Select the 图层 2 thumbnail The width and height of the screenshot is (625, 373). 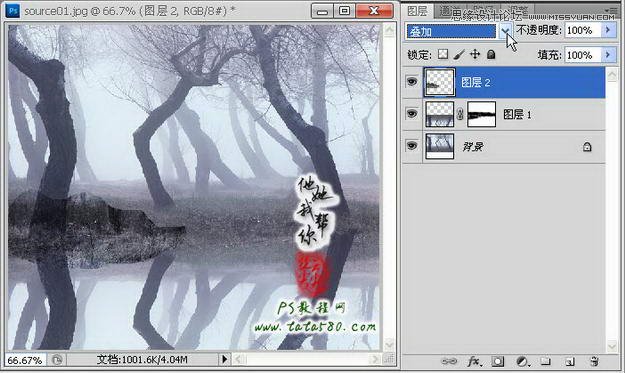tap(439, 82)
